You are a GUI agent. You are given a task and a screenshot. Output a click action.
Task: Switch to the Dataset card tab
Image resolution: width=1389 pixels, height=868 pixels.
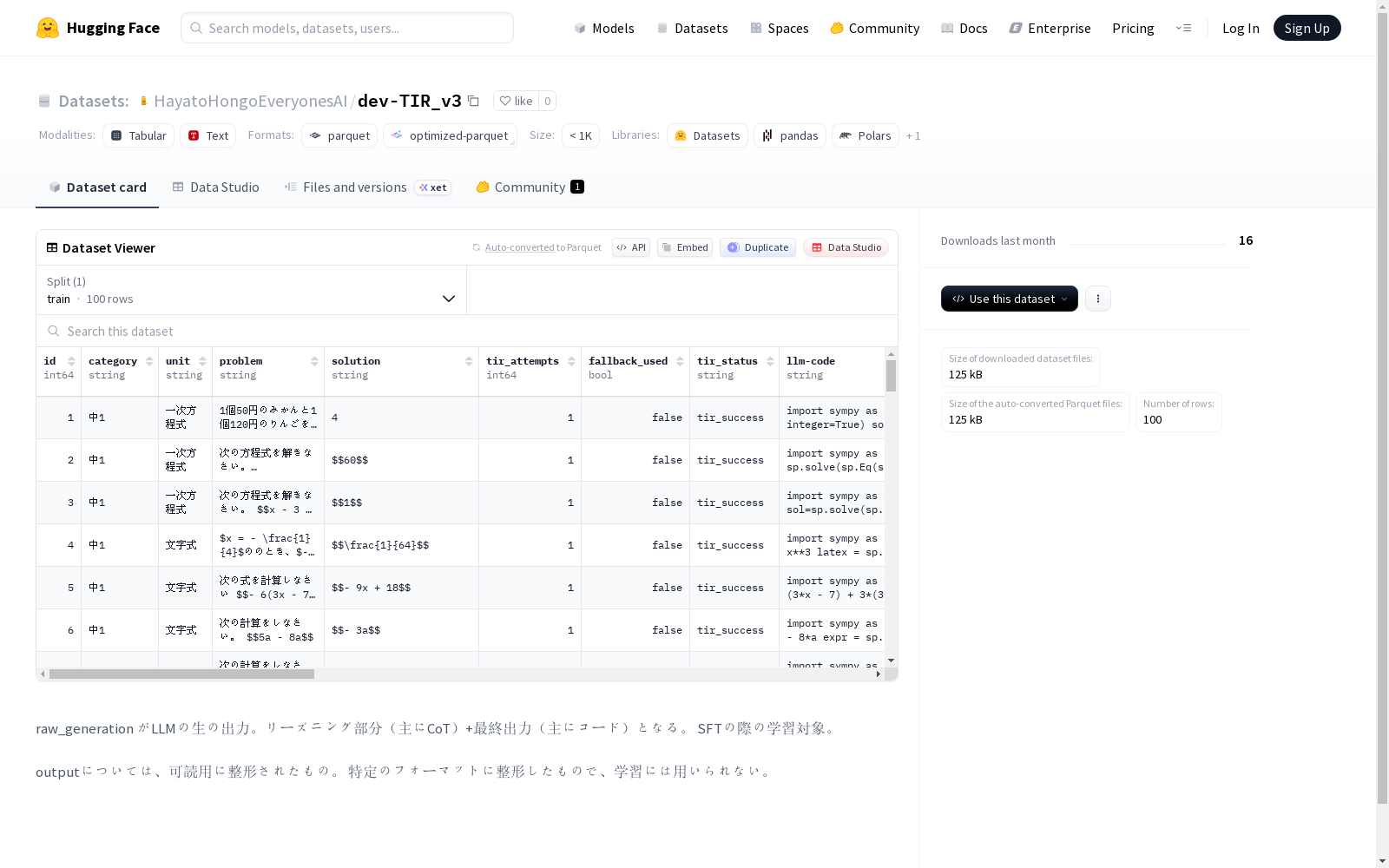tap(97, 187)
